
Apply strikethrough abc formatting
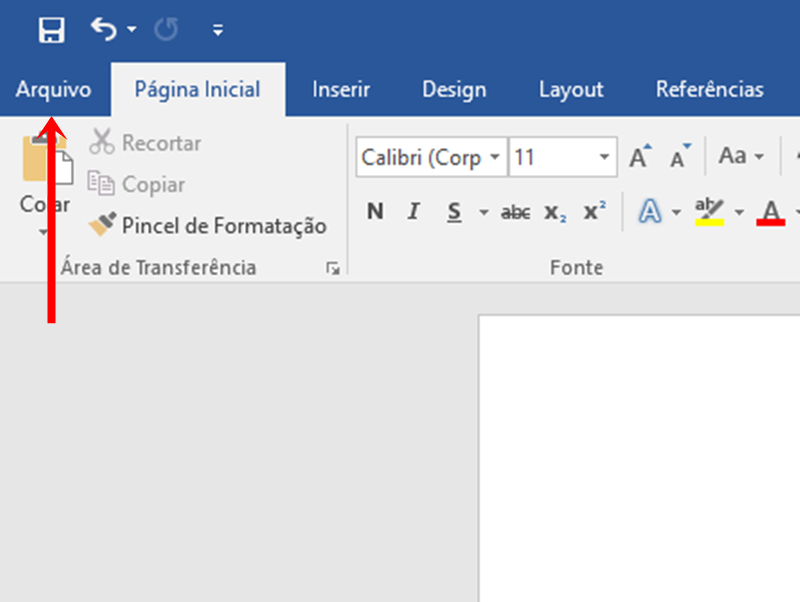(515, 212)
